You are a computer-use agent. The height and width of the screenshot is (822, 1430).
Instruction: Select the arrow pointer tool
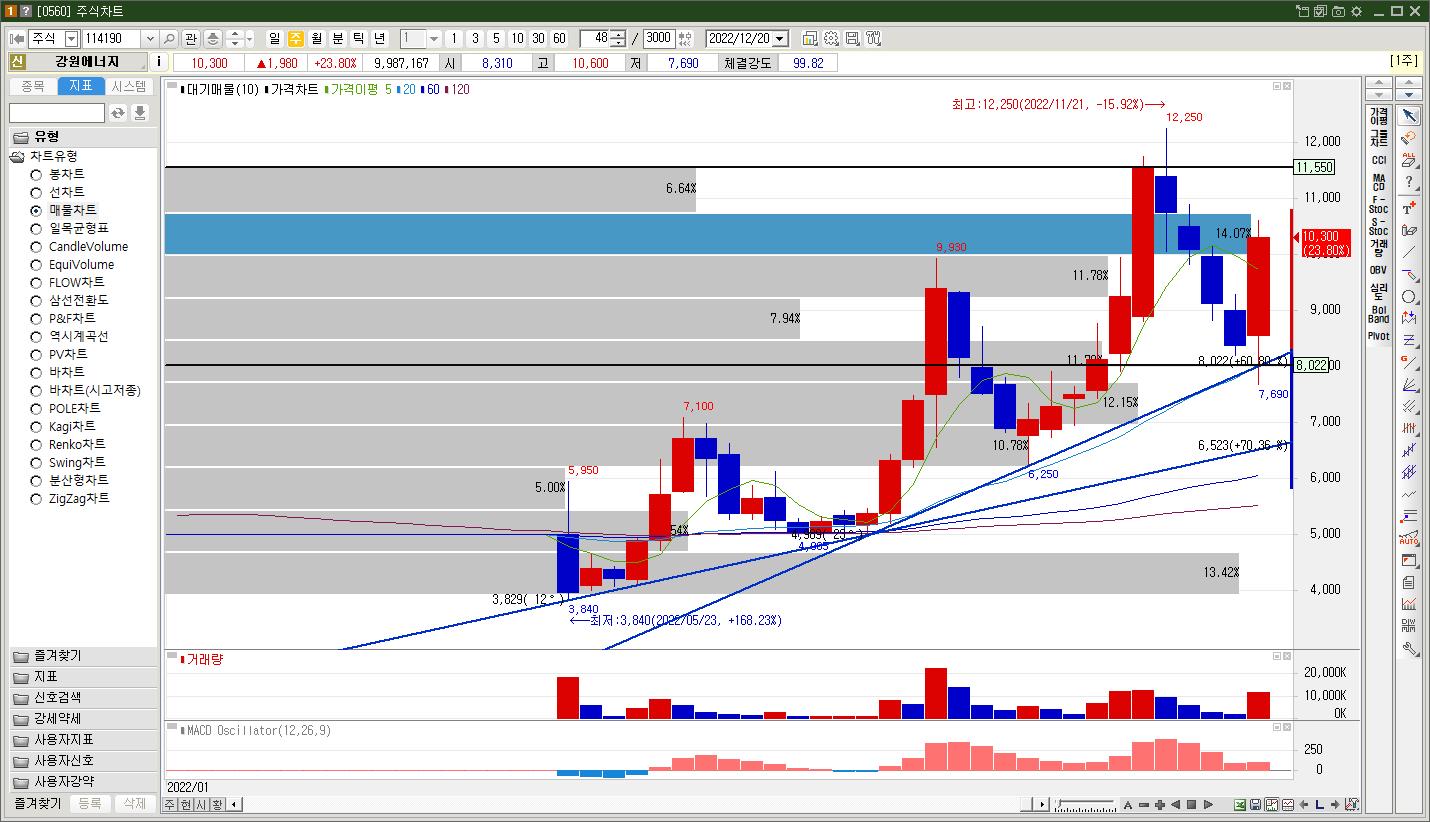pos(1409,116)
